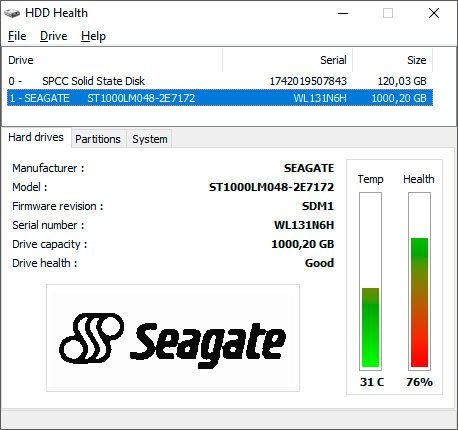The image size is (458, 430).
Task: Minimize the HDD Health window
Action: 343,13
